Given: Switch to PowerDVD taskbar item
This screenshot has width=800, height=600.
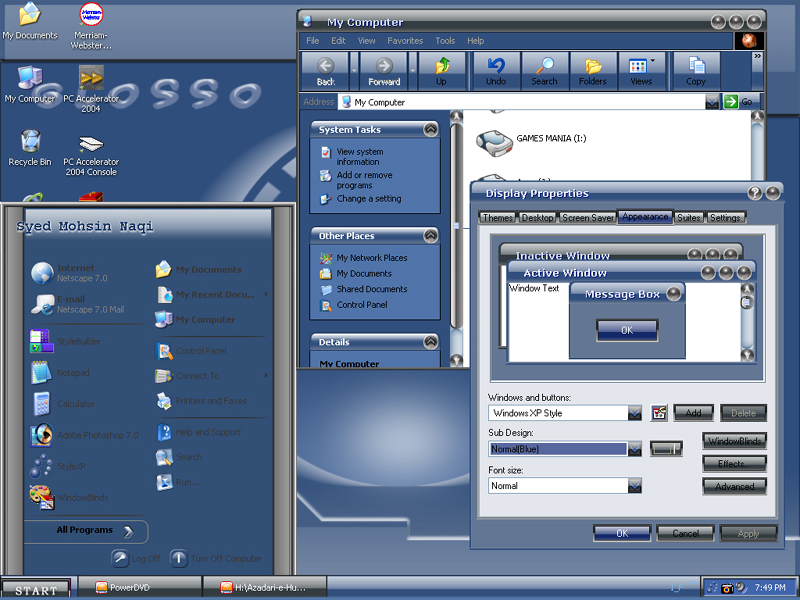Looking at the screenshot, I should [x=140, y=588].
